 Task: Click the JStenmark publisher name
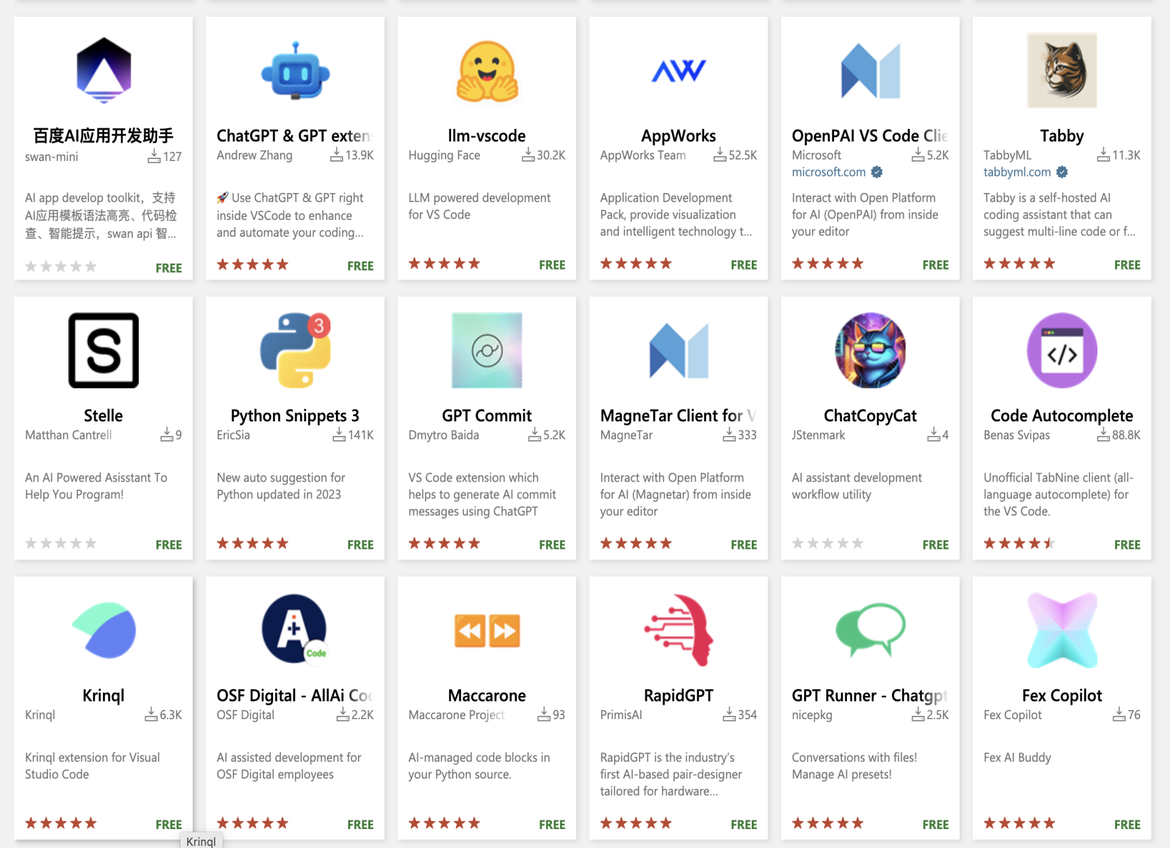819,435
